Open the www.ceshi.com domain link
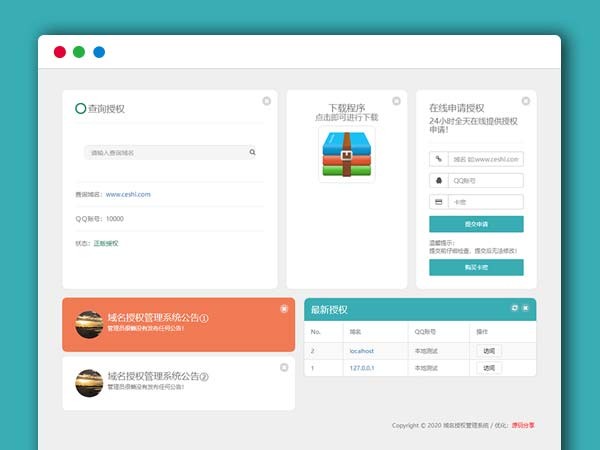Screen dimensions: 600x450 click(128, 194)
